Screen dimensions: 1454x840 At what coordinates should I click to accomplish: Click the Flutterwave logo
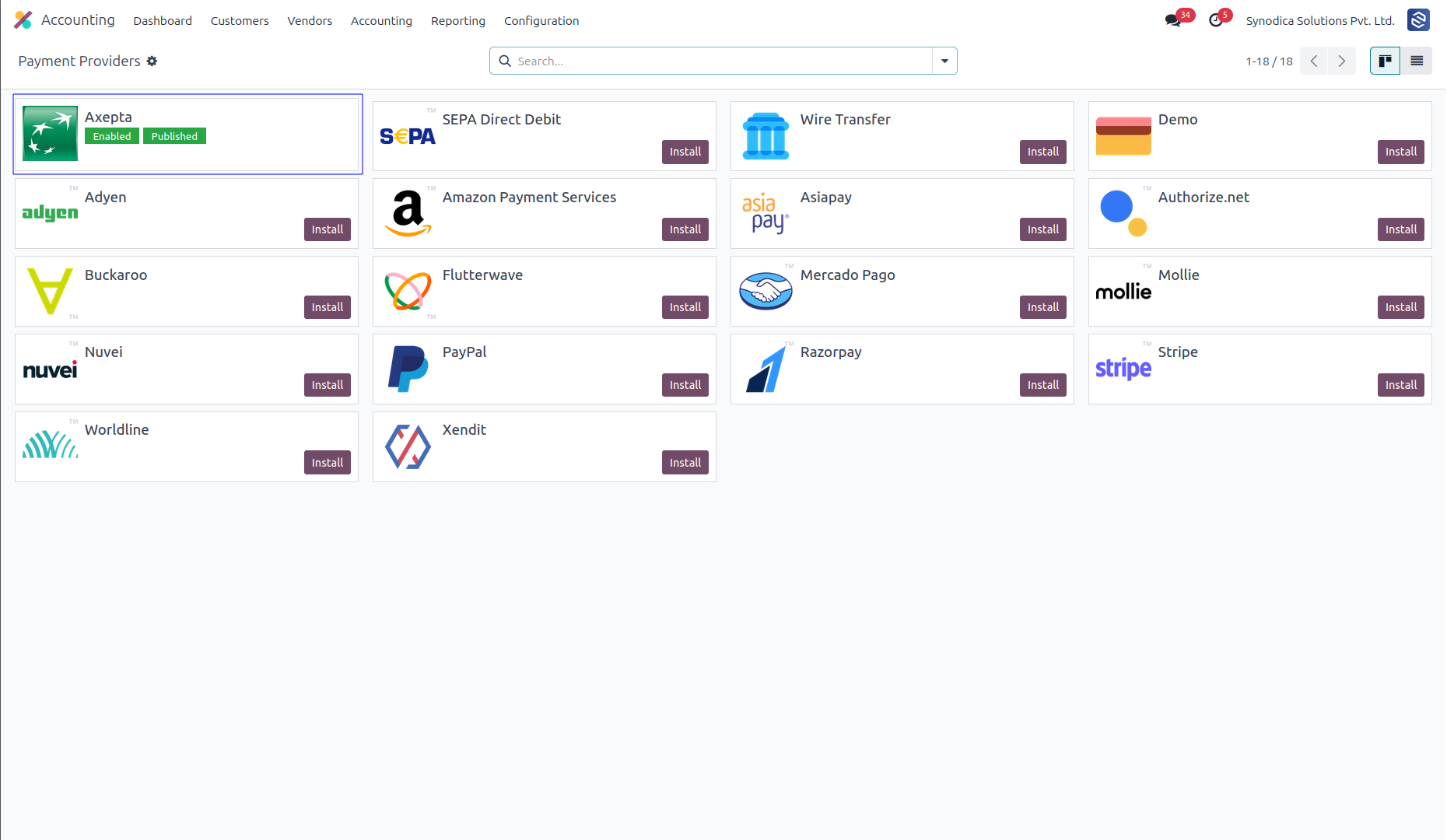click(x=408, y=291)
